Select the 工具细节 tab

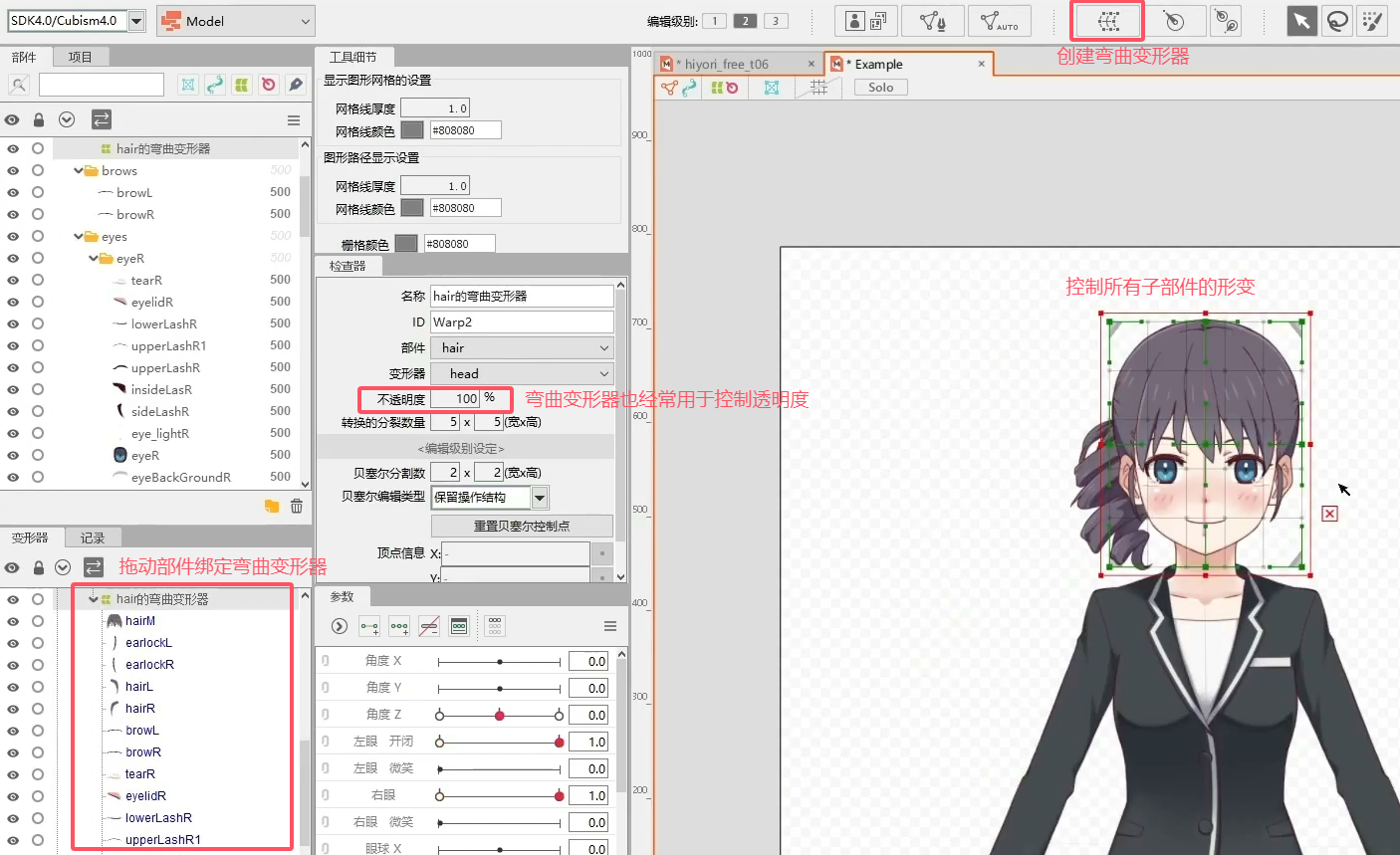353,57
